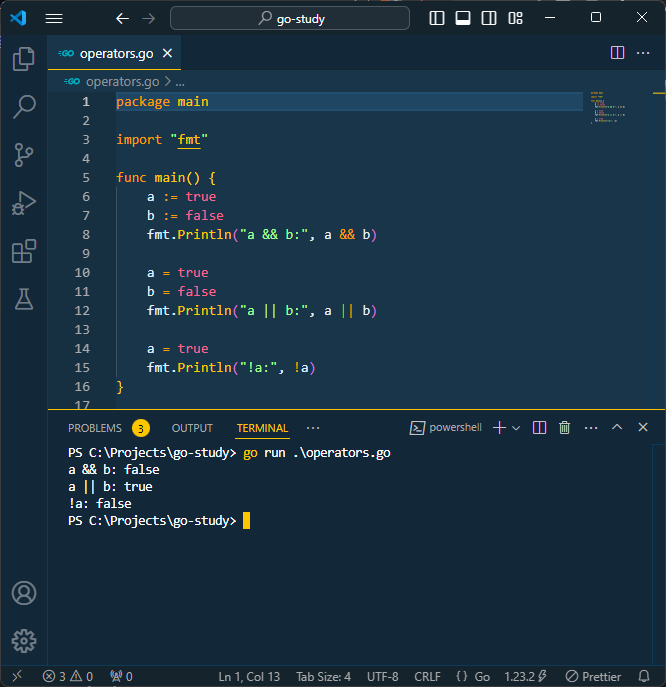Switch to the OUTPUT tab
The height and width of the screenshot is (687, 666).
coord(192,428)
